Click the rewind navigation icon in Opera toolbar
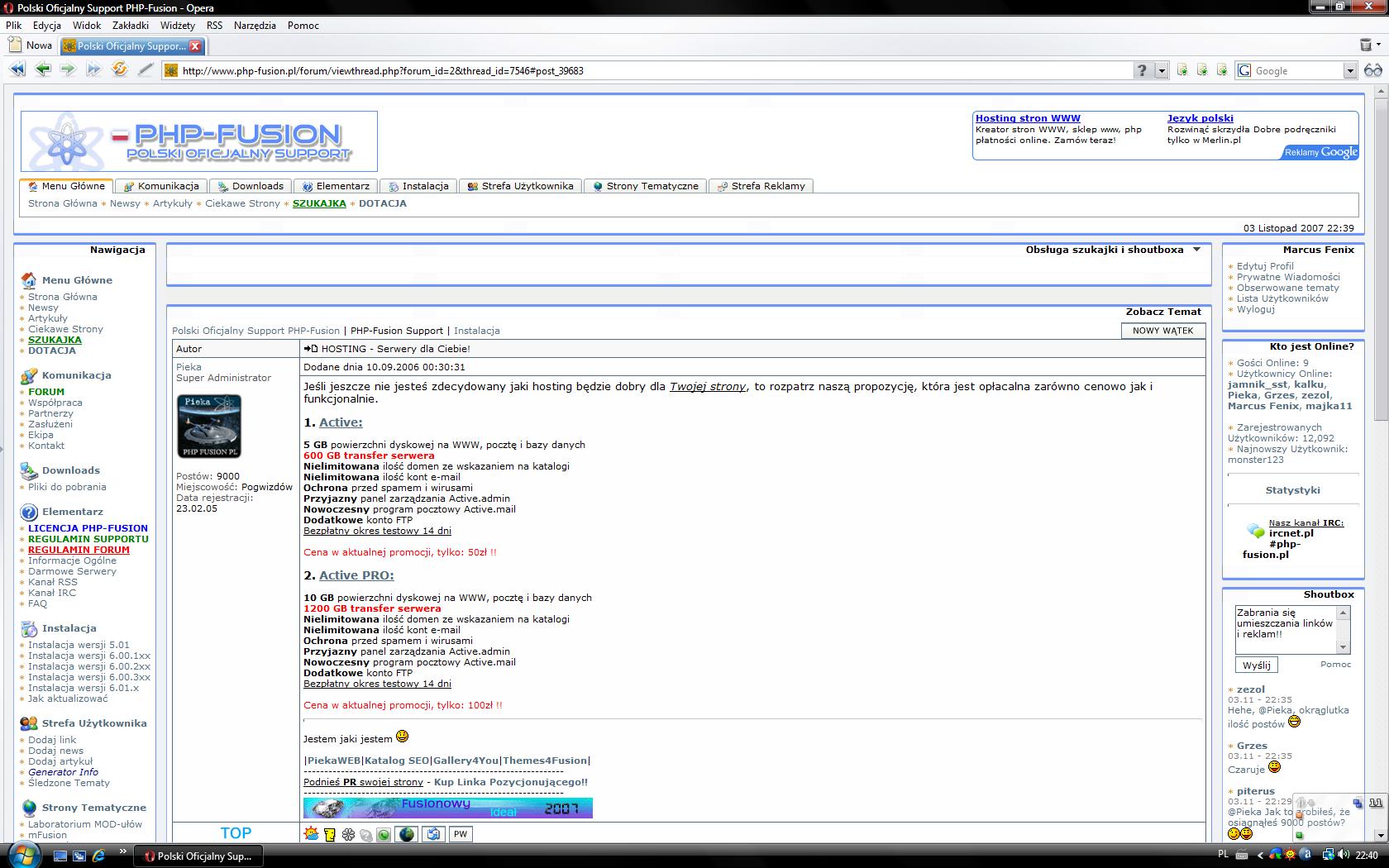The image size is (1389, 868). [17, 70]
